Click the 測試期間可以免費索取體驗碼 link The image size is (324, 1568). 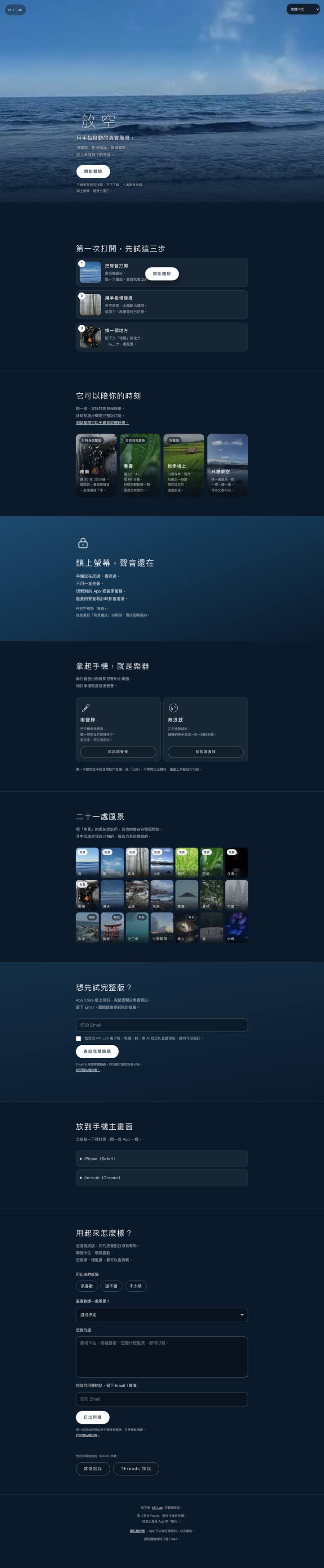click(x=102, y=422)
